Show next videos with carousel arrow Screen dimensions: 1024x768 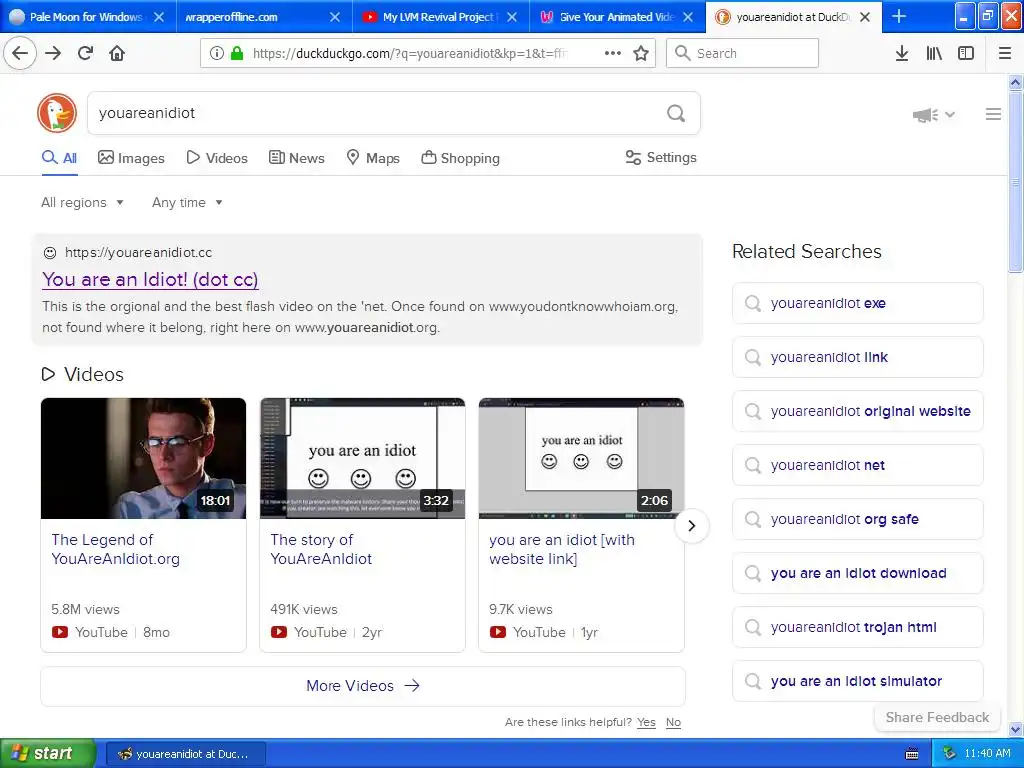pyautogui.click(x=692, y=526)
